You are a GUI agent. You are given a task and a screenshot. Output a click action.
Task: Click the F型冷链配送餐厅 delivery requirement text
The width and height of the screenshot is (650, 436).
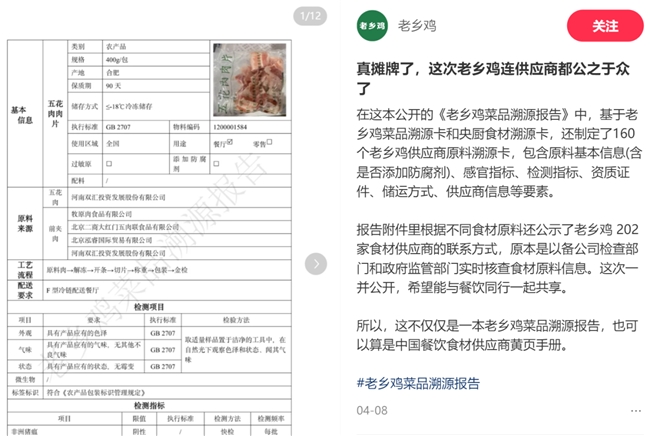pyautogui.click(x=73, y=290)
